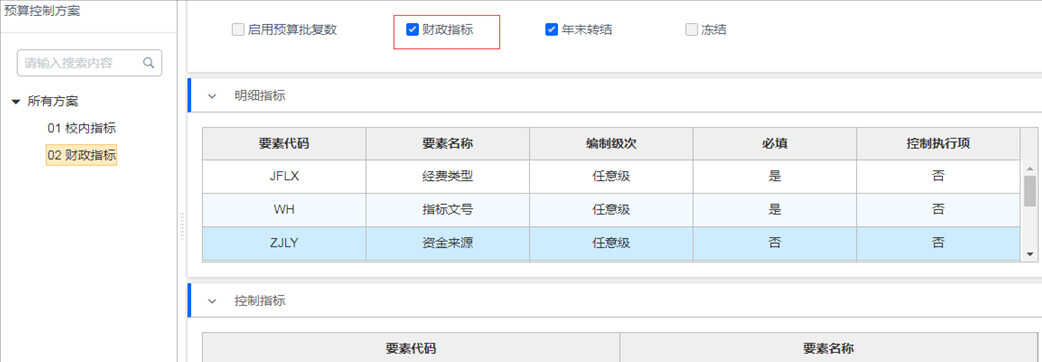Select the 经费类型 cell

coord(447,177)
